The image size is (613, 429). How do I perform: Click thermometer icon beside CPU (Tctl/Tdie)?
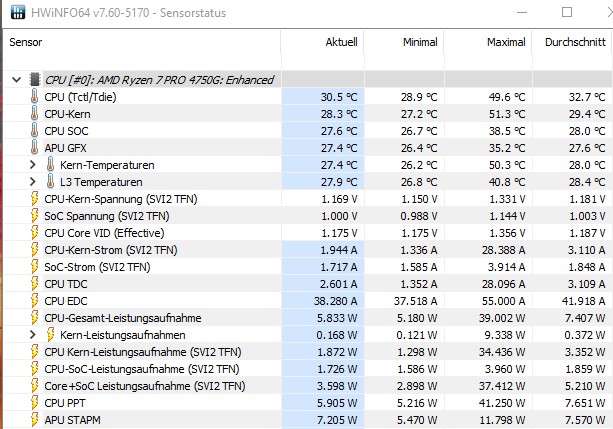[34, 97]
